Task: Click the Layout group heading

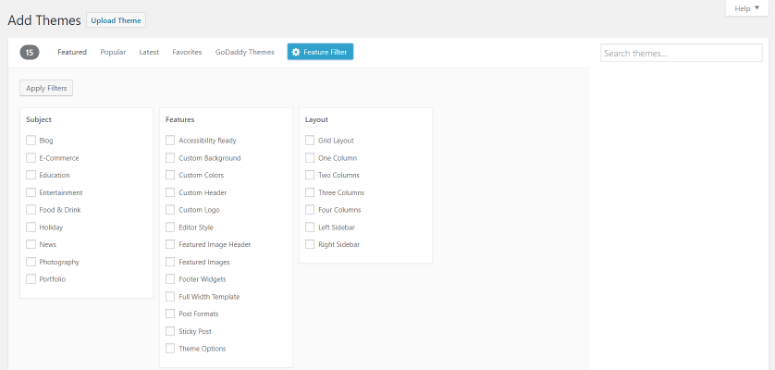Action: [x=317, y=120]
